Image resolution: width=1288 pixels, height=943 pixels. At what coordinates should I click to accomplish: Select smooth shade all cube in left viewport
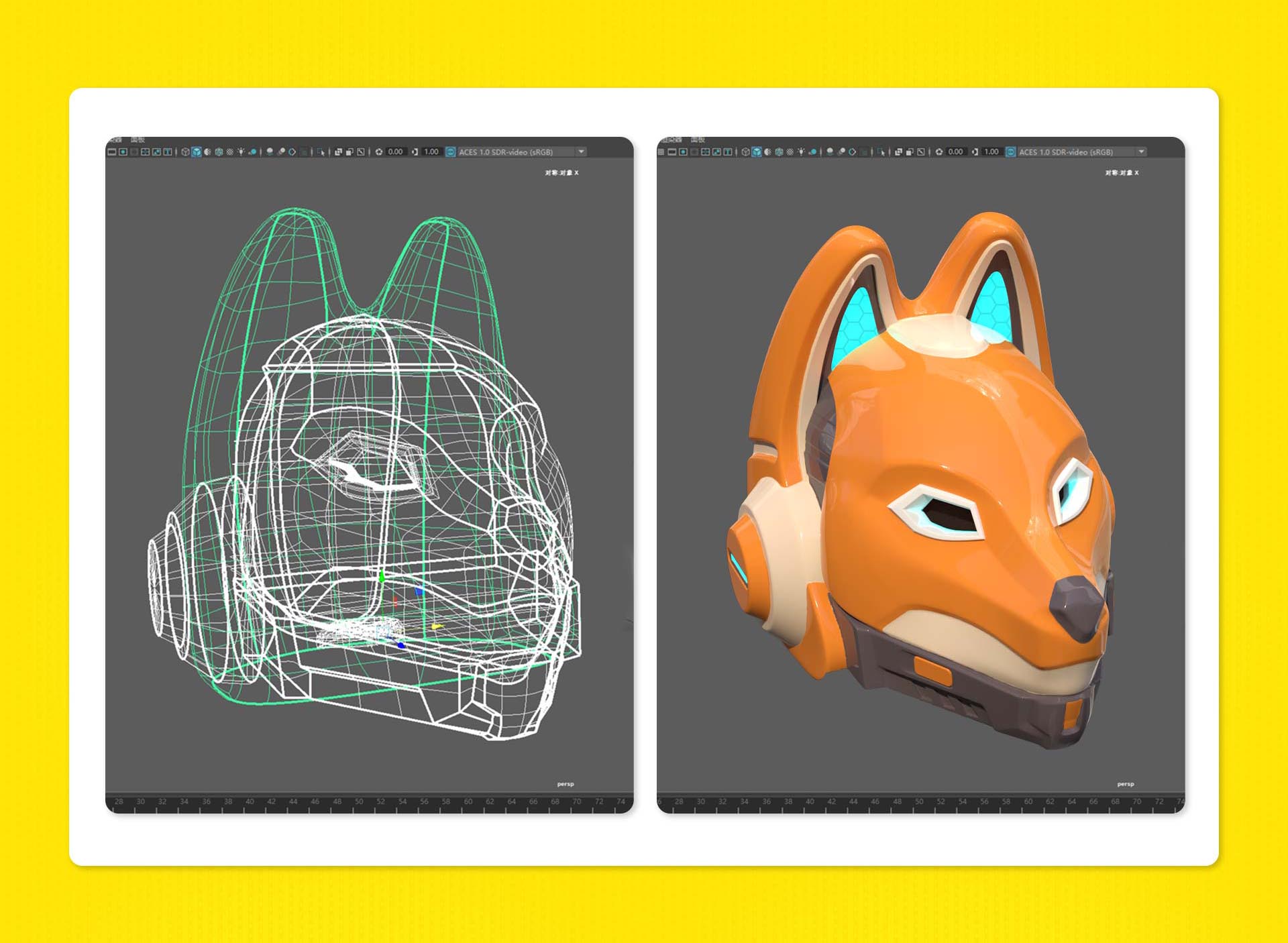(x=197, y=152)
